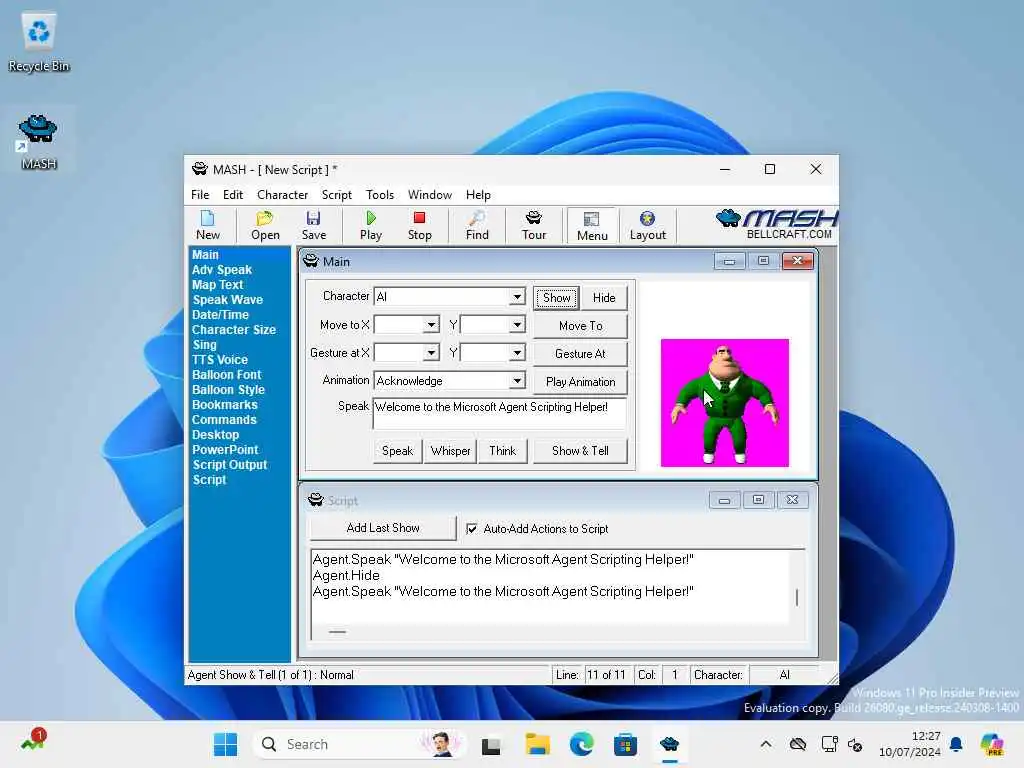This screenshot has width=1024, height=768.
Task: Click the Gesture At button
Action: pyautogui.click(x=580, y=354)
